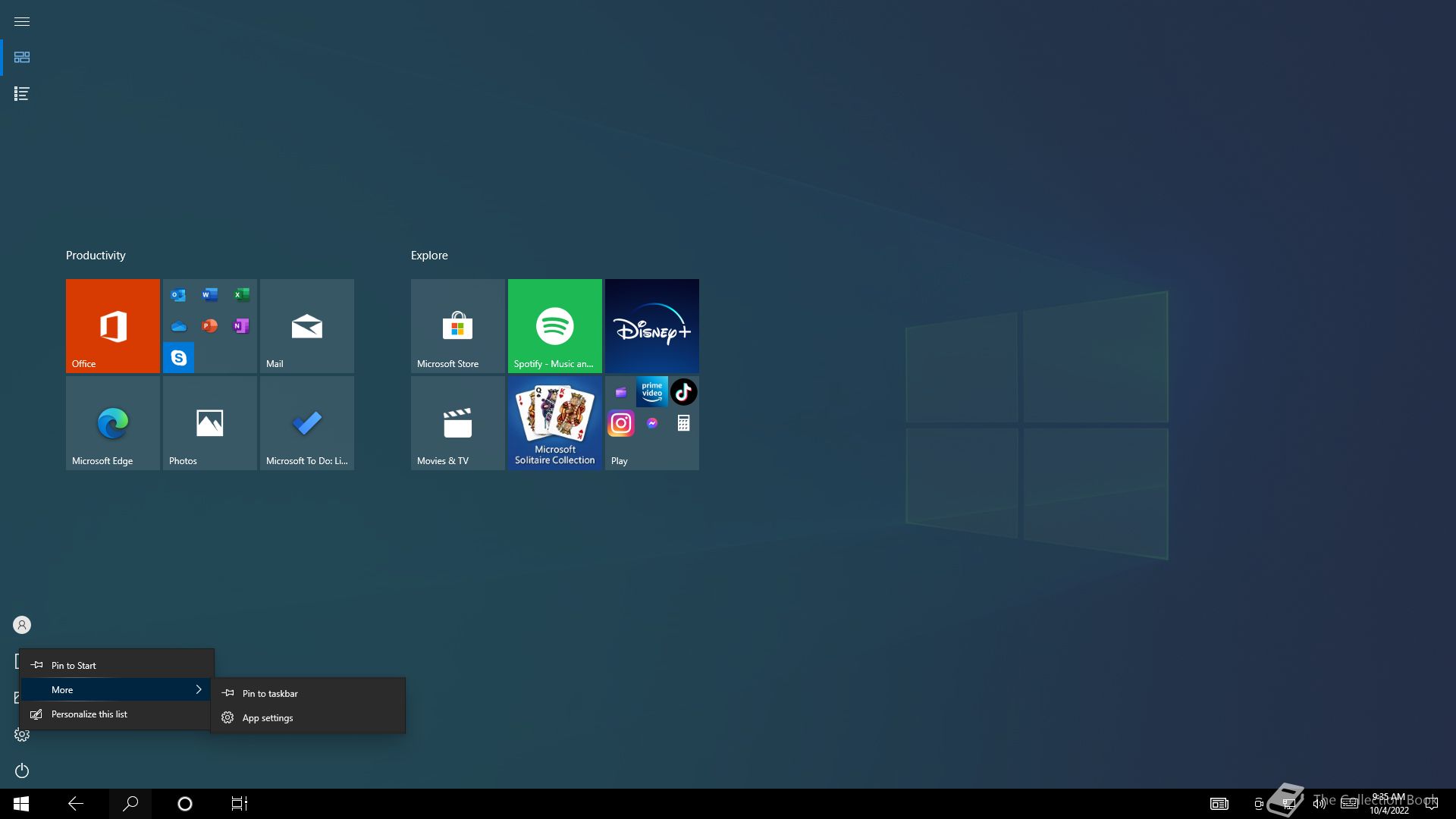Launch Spotify tile
The height and width of the screenshot is (819, 1456).
tap(555, 326)
